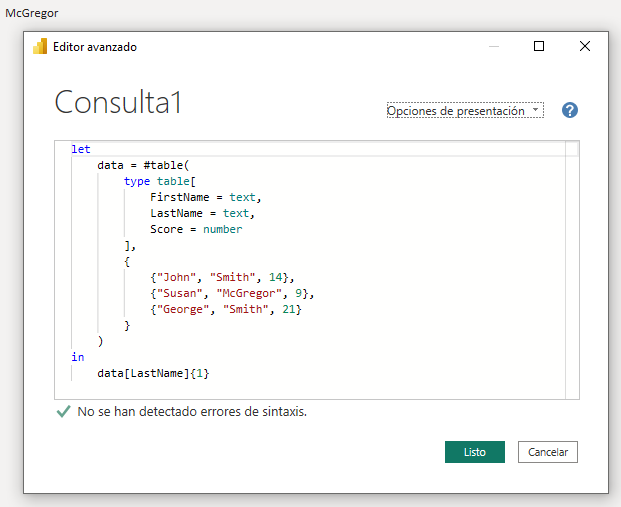Screen dimensions: 621x507
Task: Click the "Score = number" code line
Action: (196, 229)
